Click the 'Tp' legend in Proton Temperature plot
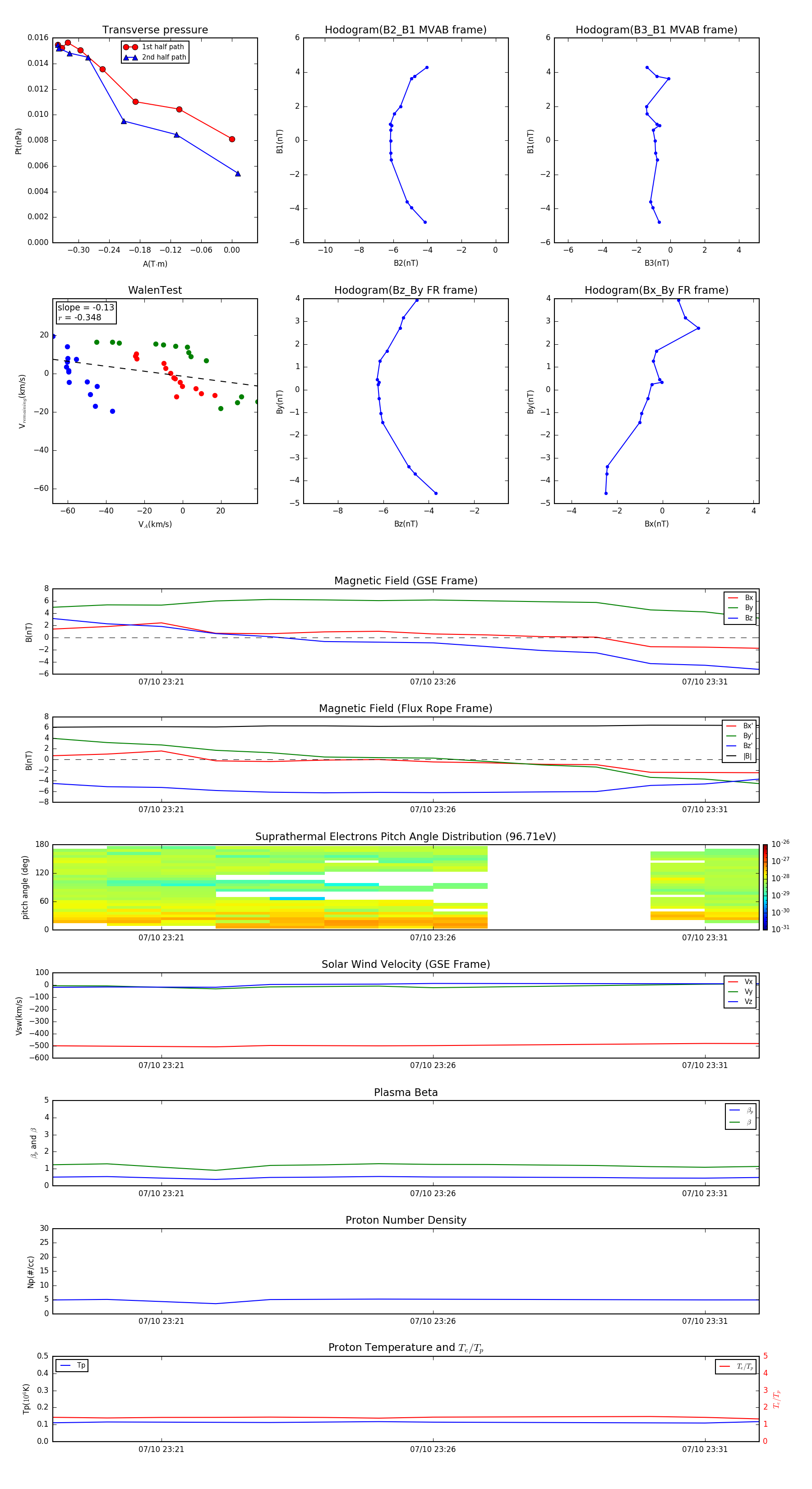Image resolution: width=812 pixels, height=1489 pixels. tap(72, 1365)
